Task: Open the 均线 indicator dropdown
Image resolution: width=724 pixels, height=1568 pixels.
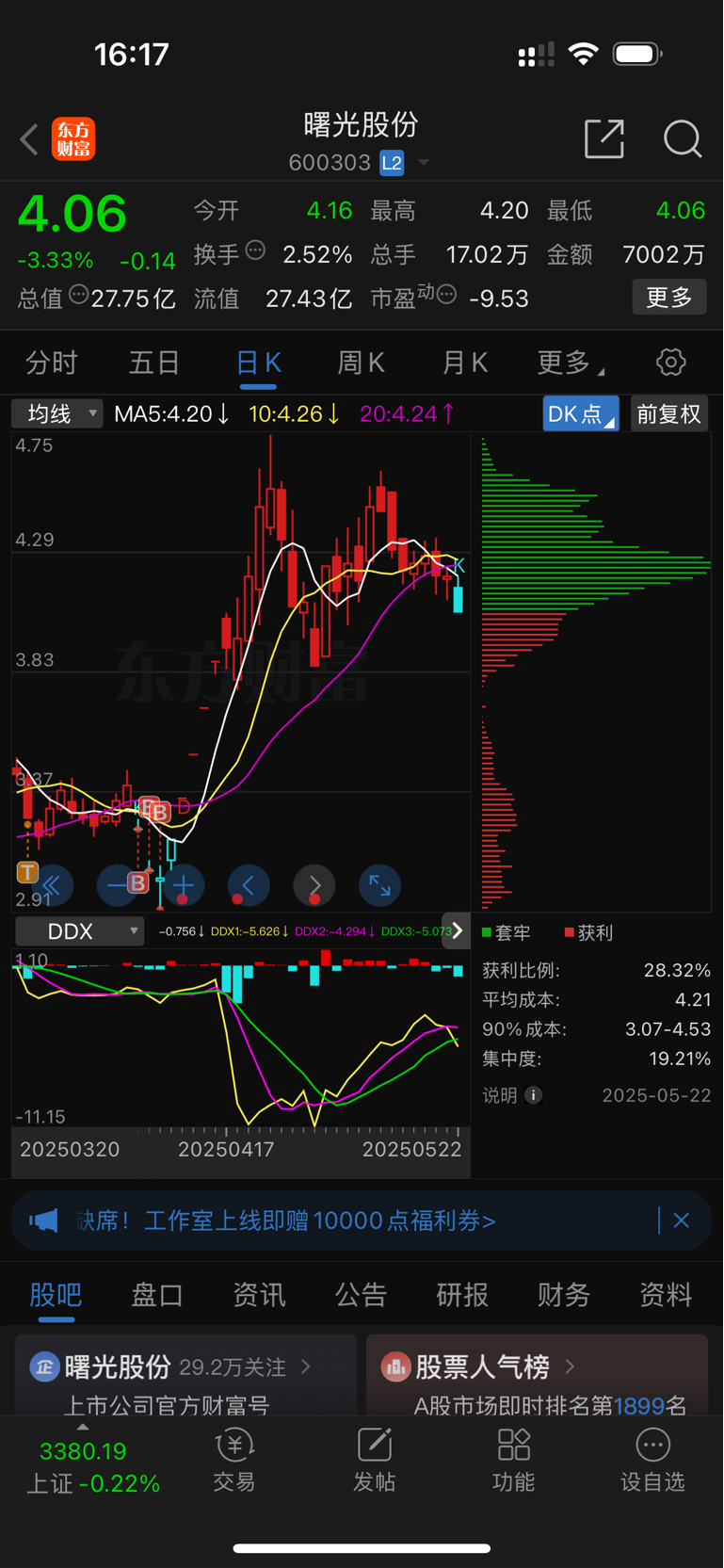Action: coord(56,413)
